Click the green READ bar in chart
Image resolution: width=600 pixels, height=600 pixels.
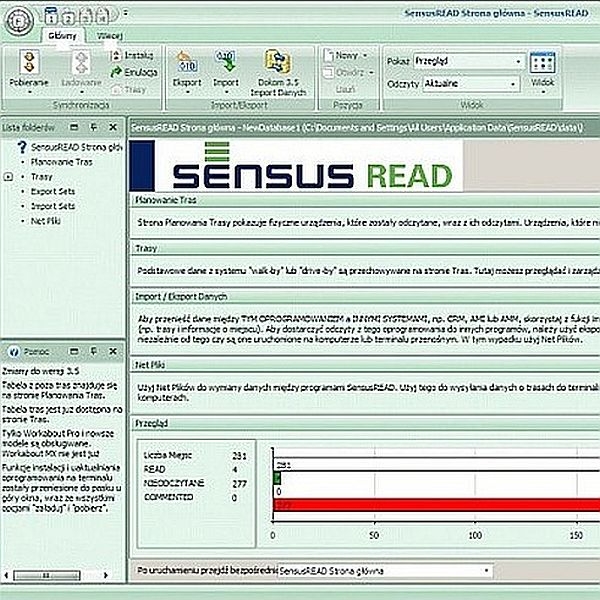[x=277, y=478]
